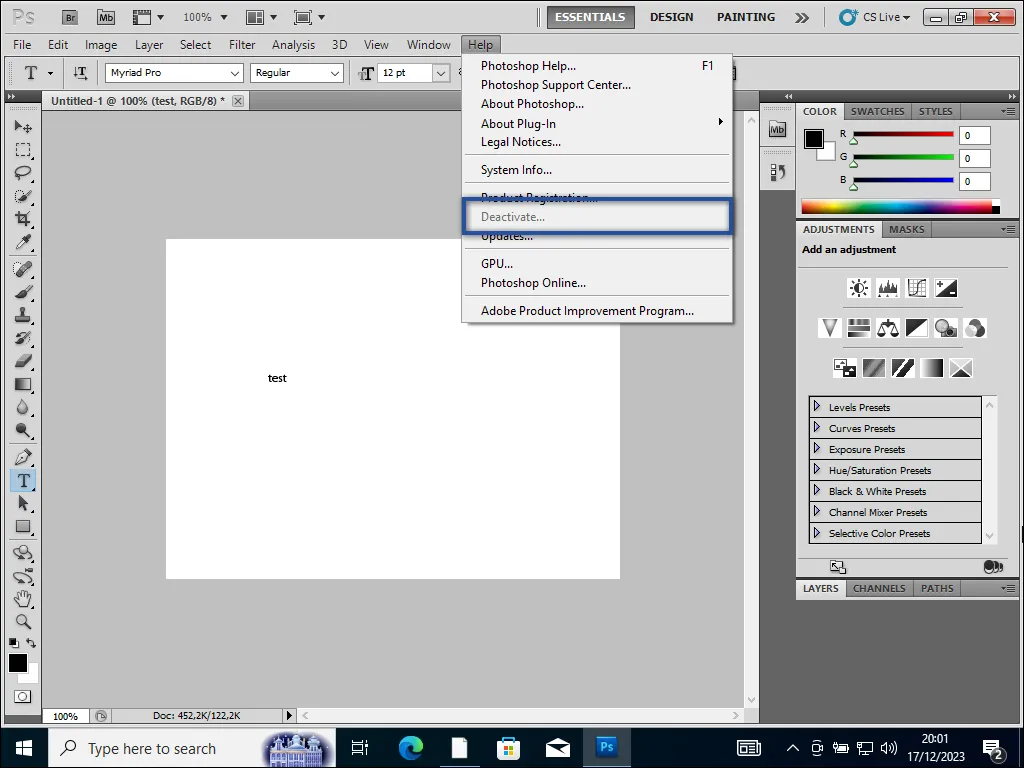This screenshot has height=768, width=1024.
Task: Expand Levels Presets
Action: click(817, 406)
